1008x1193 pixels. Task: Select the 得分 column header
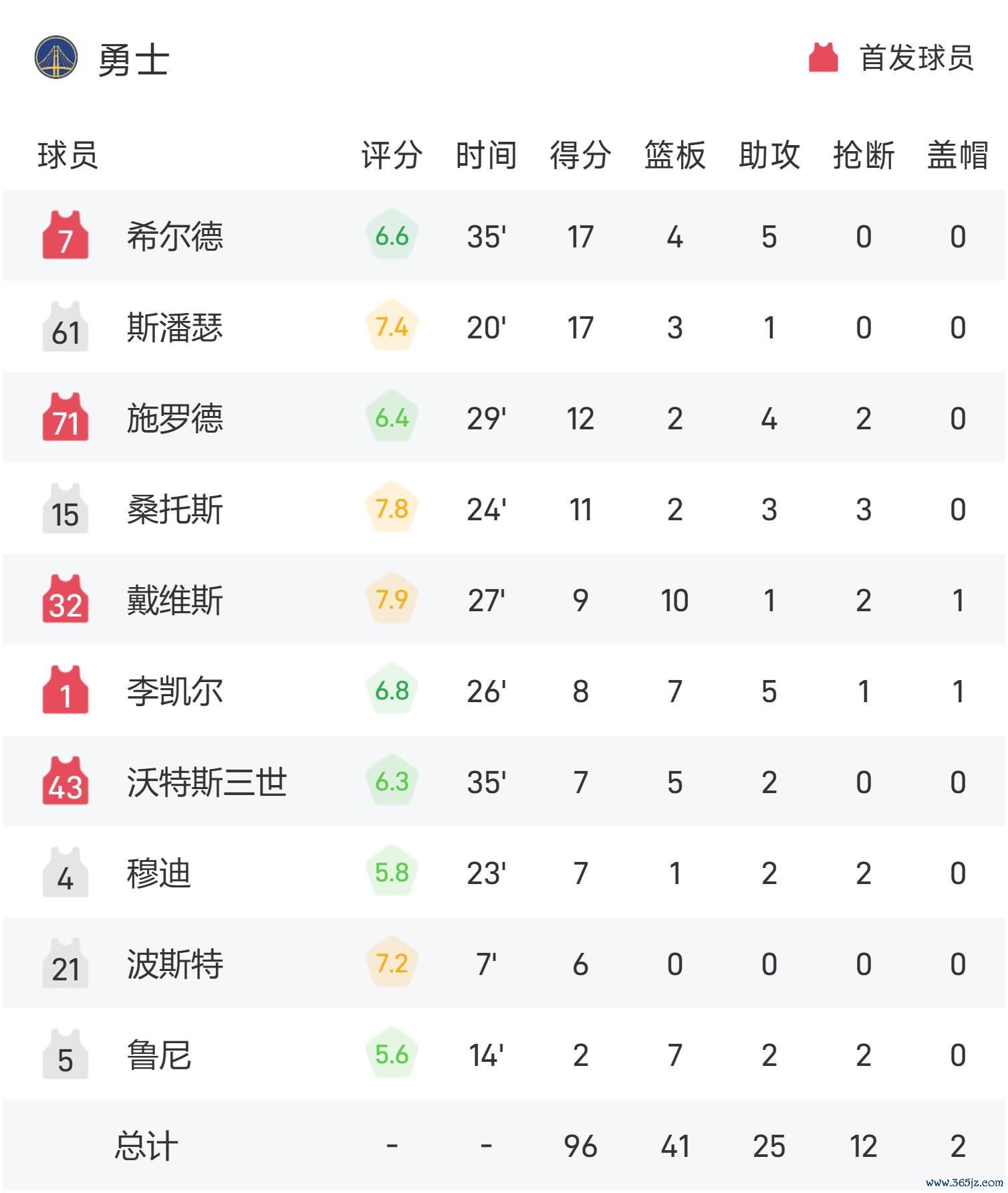580,155
